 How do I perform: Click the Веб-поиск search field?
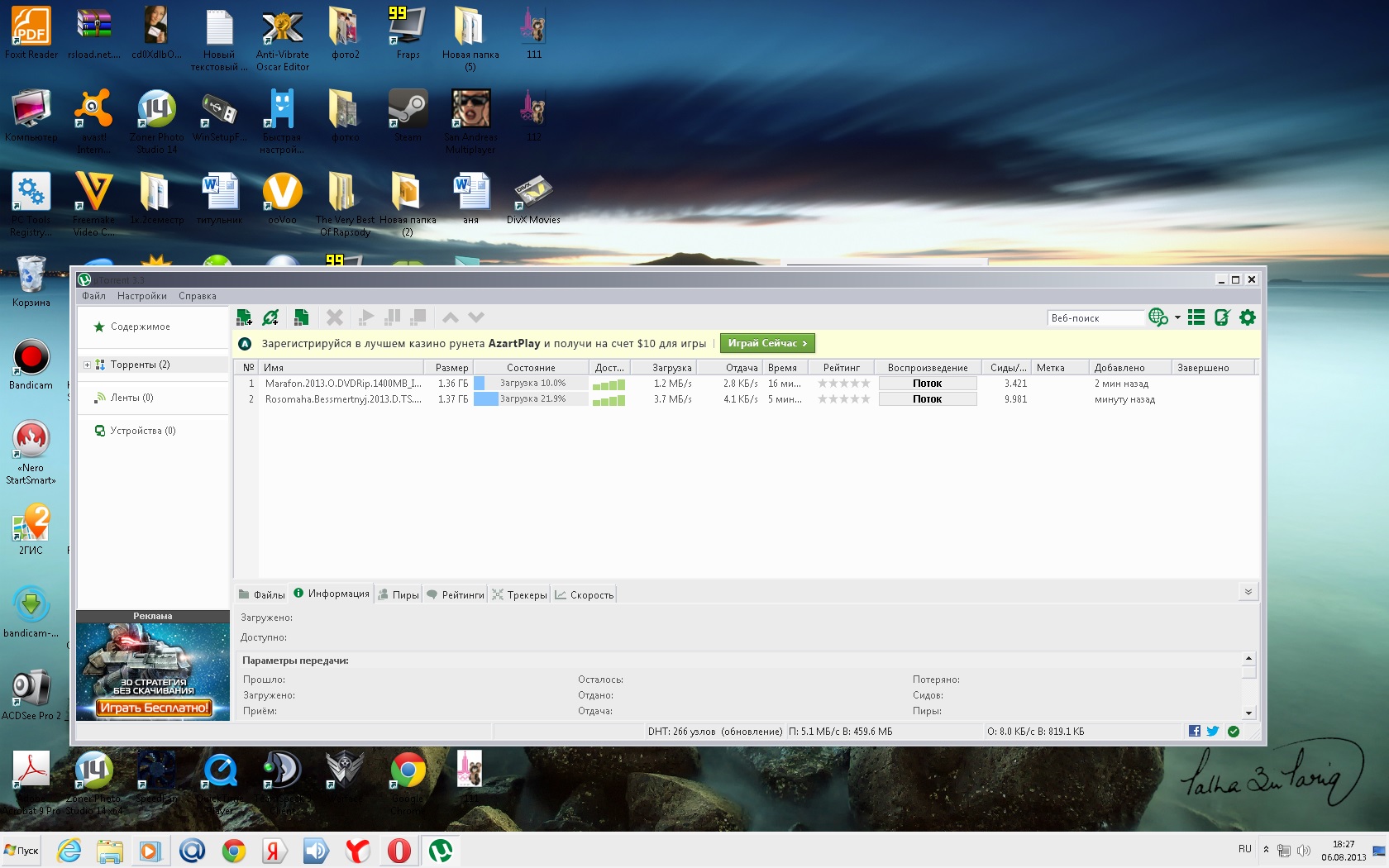tap(1095, 318)
